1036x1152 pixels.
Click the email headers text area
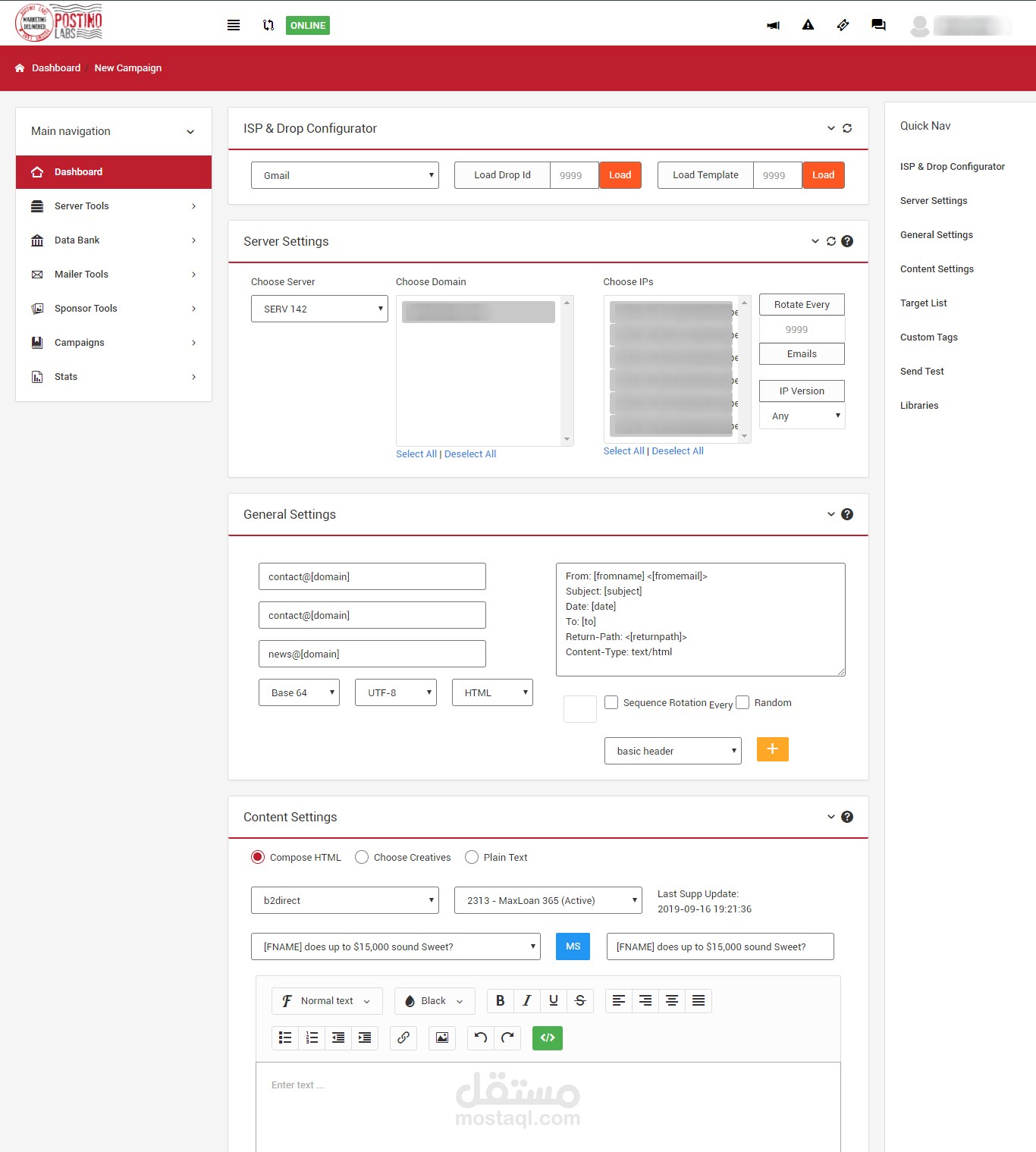pos(701,620)
